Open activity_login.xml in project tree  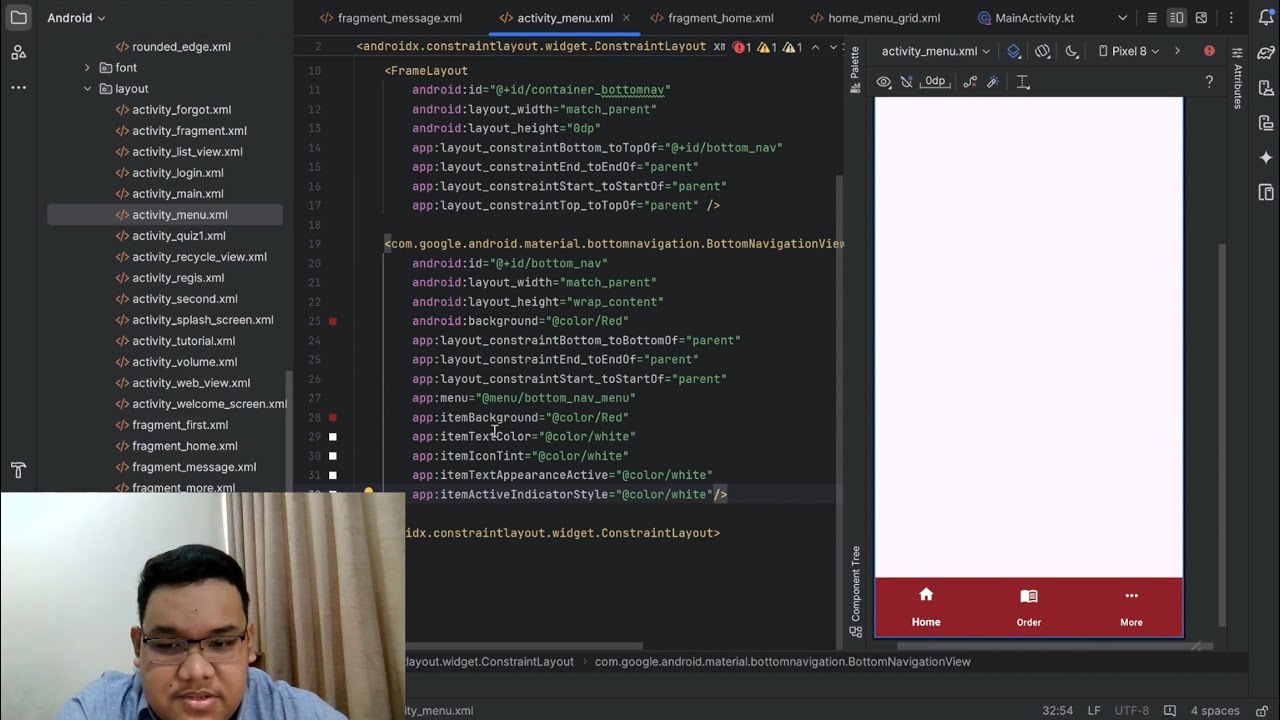point(177,173)
